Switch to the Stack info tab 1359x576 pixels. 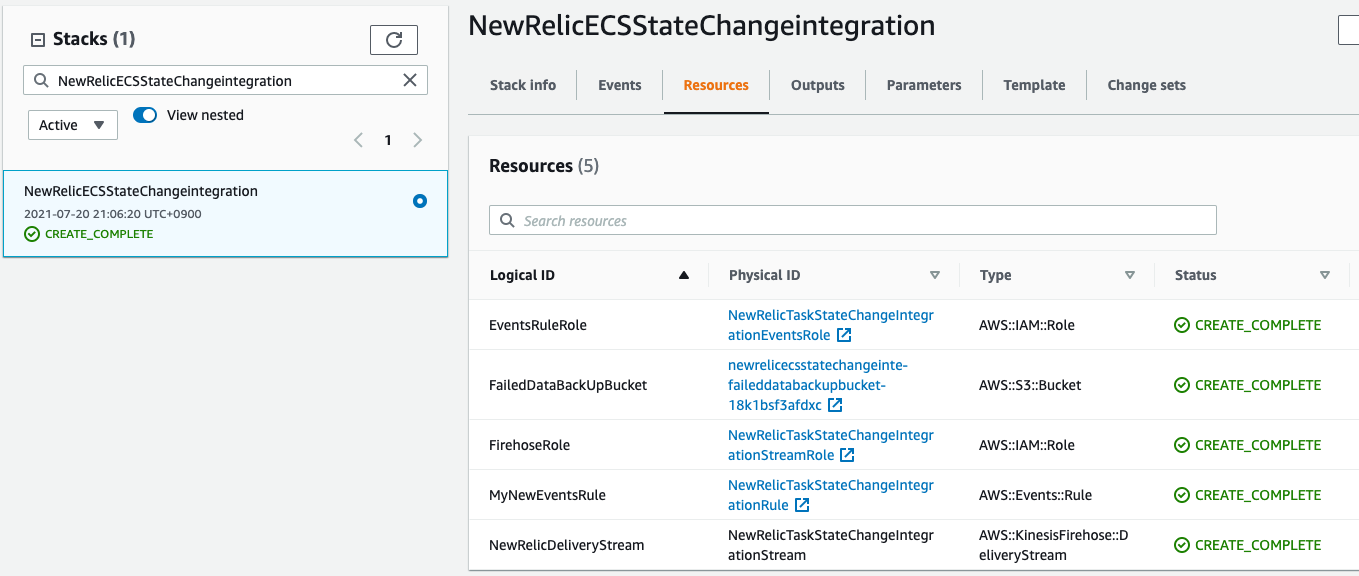click(x=523, y=85)
